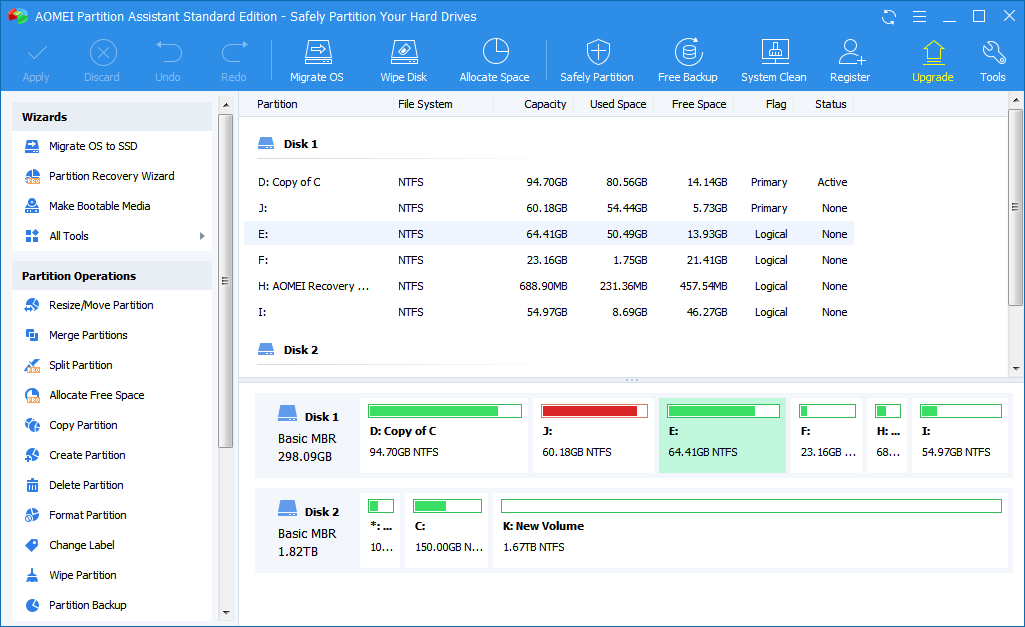Open the Migrate OS tool
The height and width of the screenshot is (627, 1025).
pyautogui.click(x=317, y=61)
